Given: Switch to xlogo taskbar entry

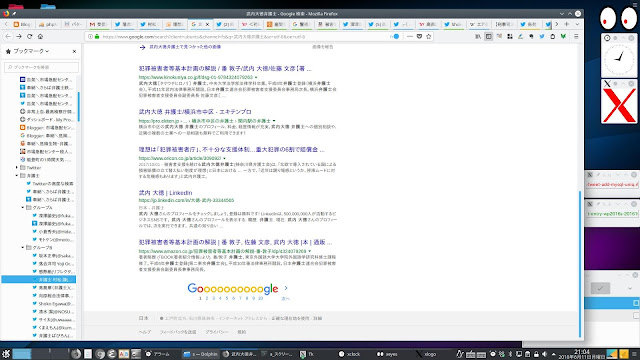Looking at the screenshot, I should pos(426,354).
